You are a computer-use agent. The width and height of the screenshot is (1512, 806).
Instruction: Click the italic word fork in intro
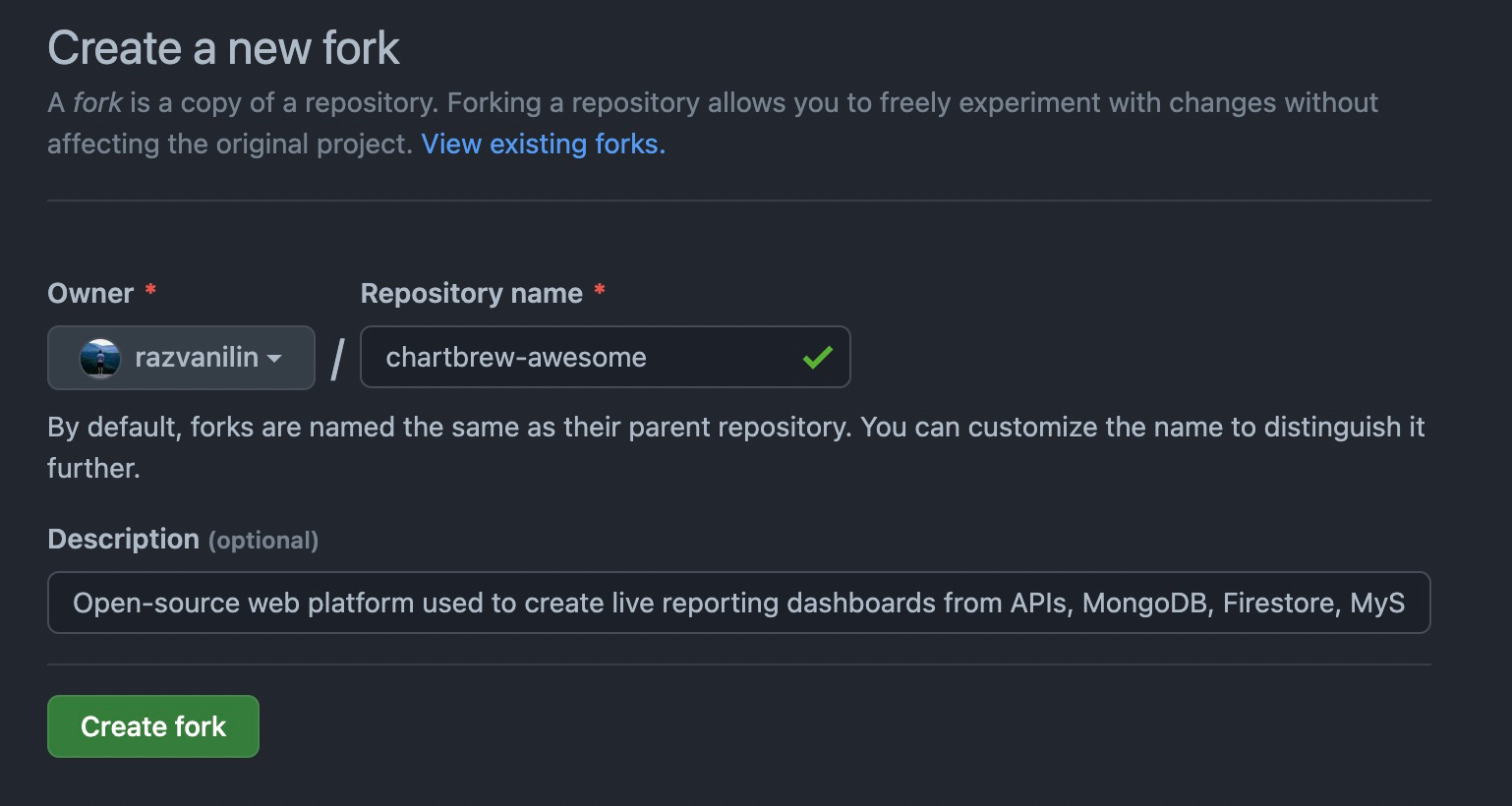pyautogui.click(x=97, y=103)
